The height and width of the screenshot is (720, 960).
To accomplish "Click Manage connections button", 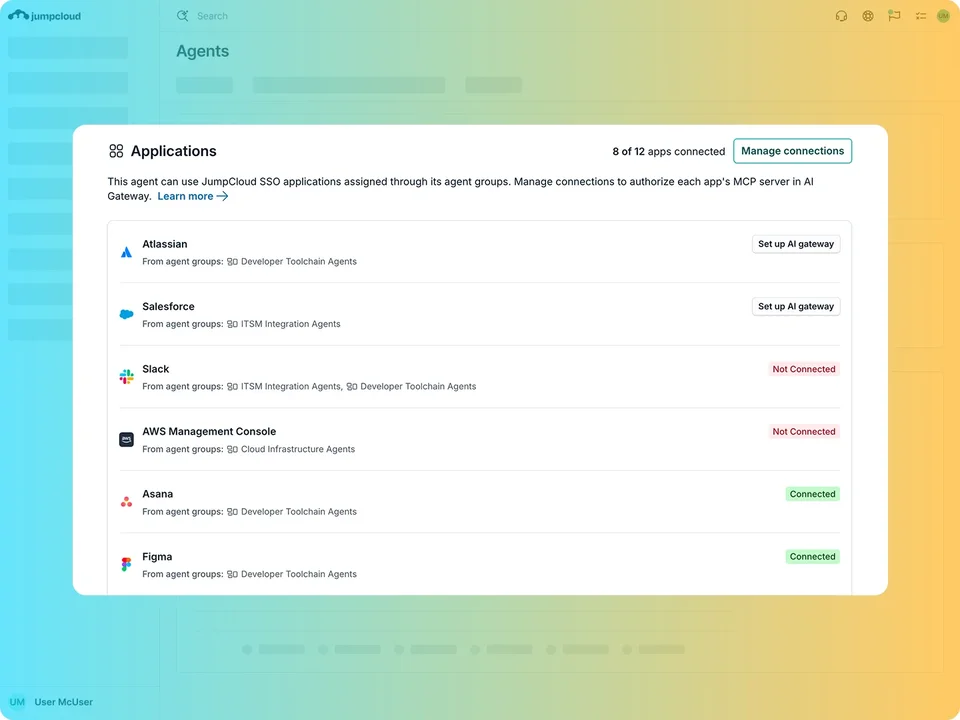I will 792,151.
